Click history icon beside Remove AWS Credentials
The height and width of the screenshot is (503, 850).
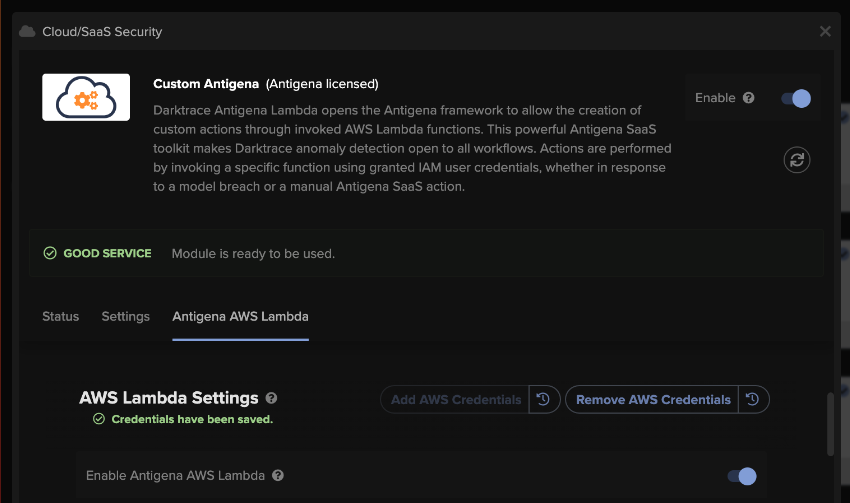pos(753,399)
